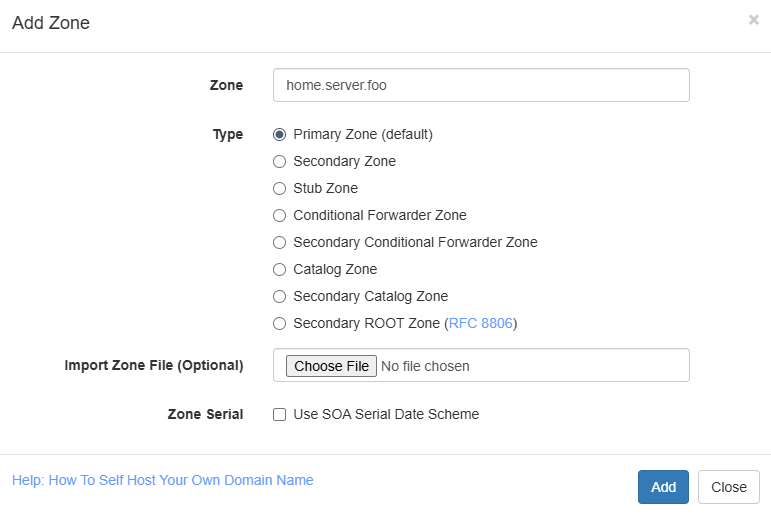Open the self-hosting domain name help link

pyautogui.click(x=163, y=480)
